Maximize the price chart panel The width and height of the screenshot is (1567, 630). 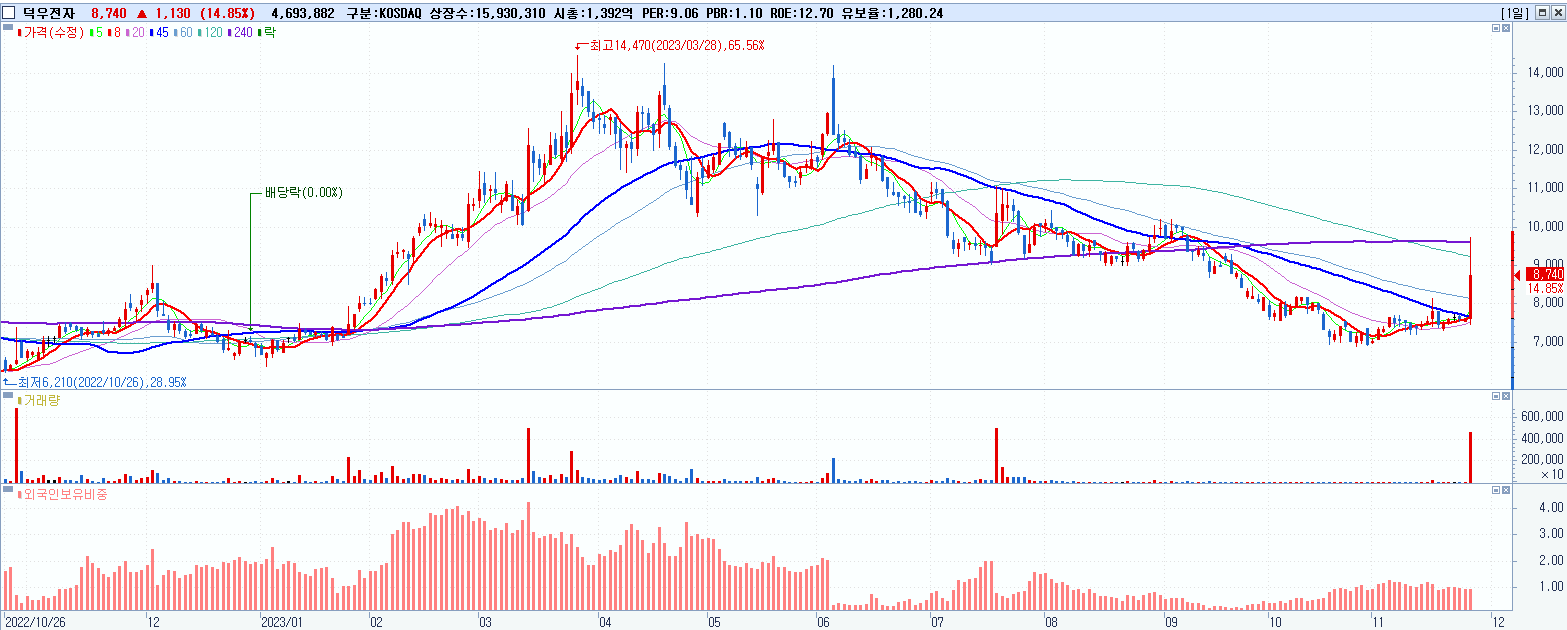[x=1496, y=30]
